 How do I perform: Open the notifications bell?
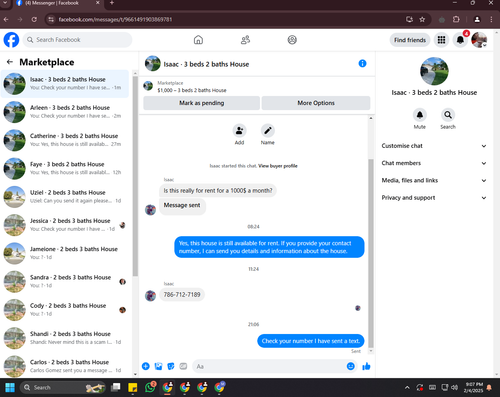coord(460,40)
